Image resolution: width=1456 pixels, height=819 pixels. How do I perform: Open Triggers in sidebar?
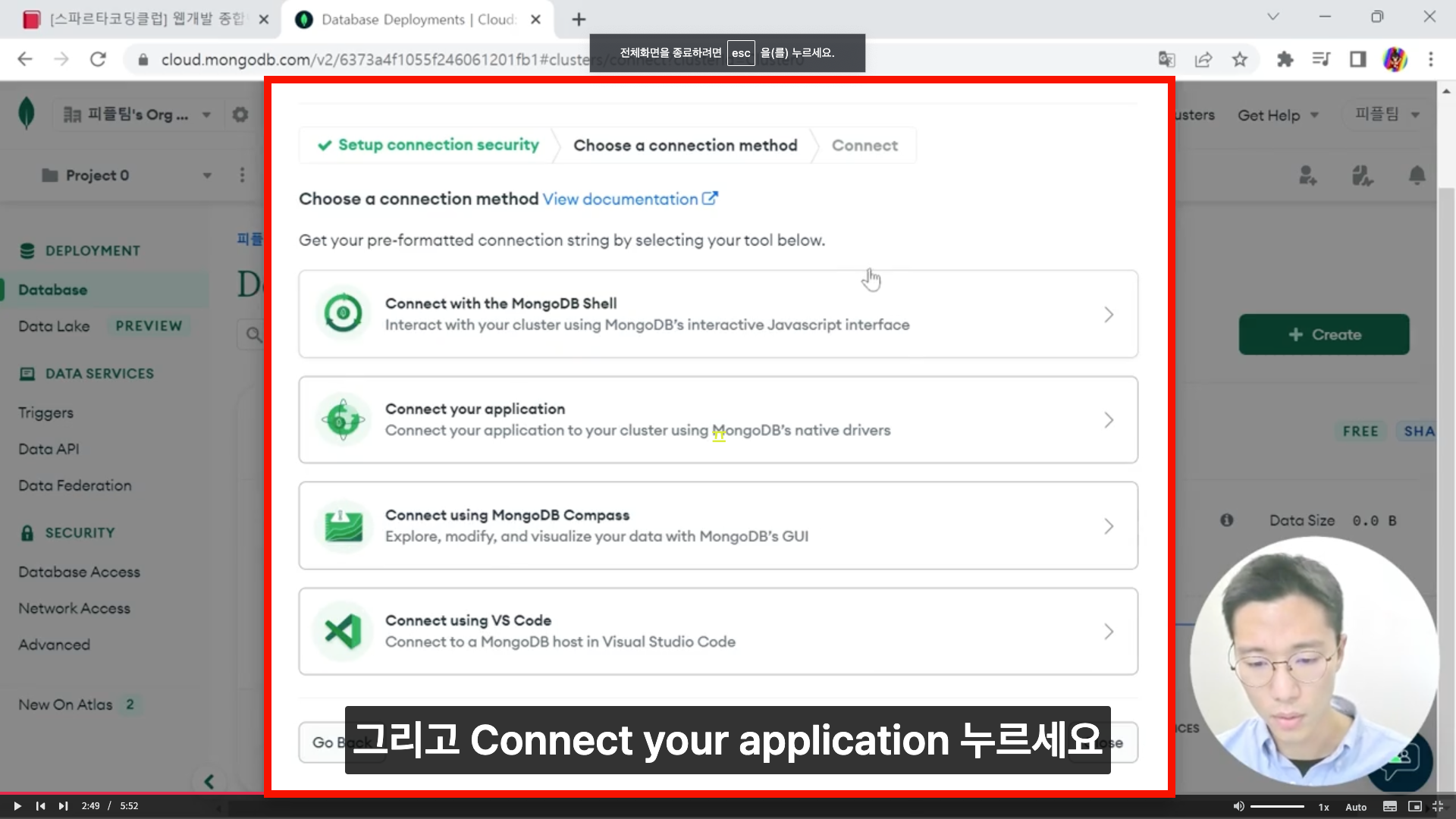45,413
